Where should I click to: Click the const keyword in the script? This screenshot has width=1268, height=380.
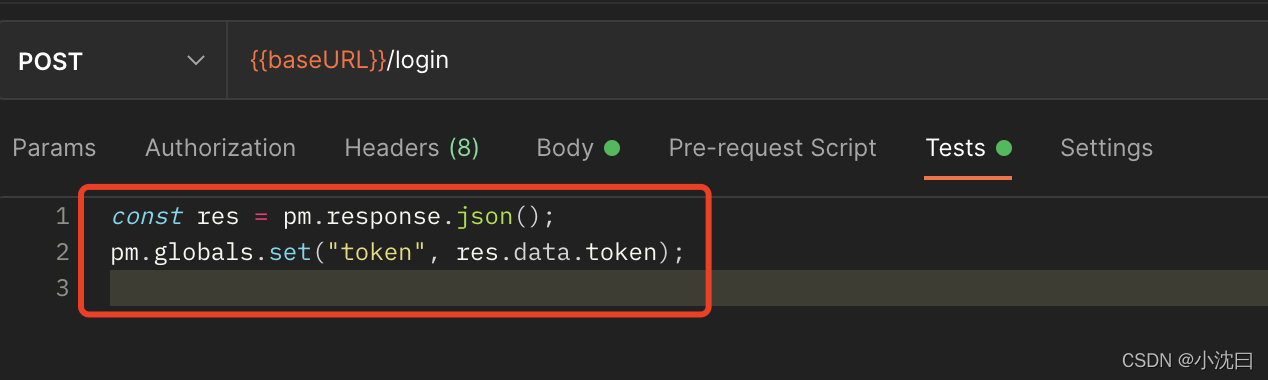(146, 216)
